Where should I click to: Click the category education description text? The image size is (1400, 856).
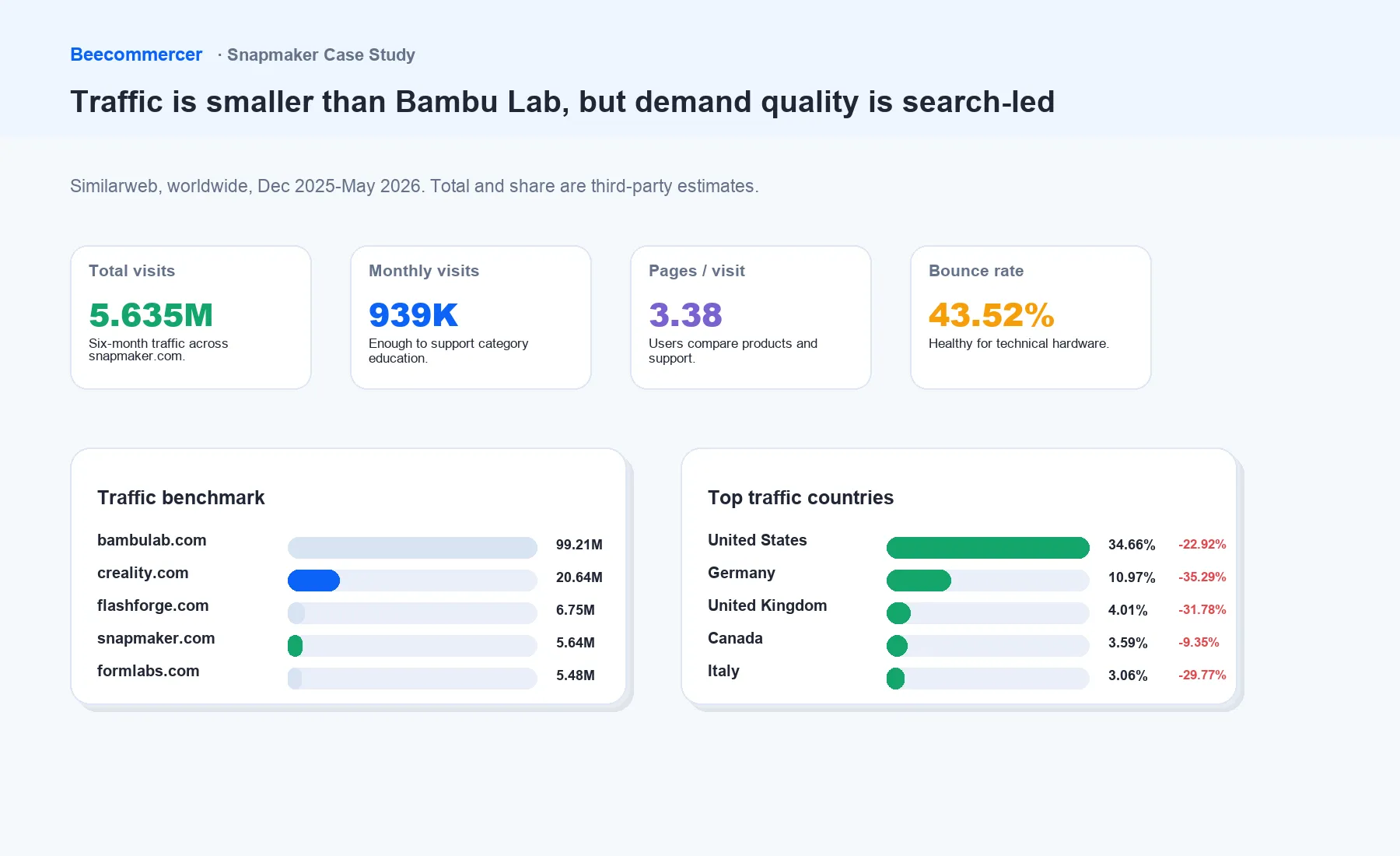coord(448,351)
